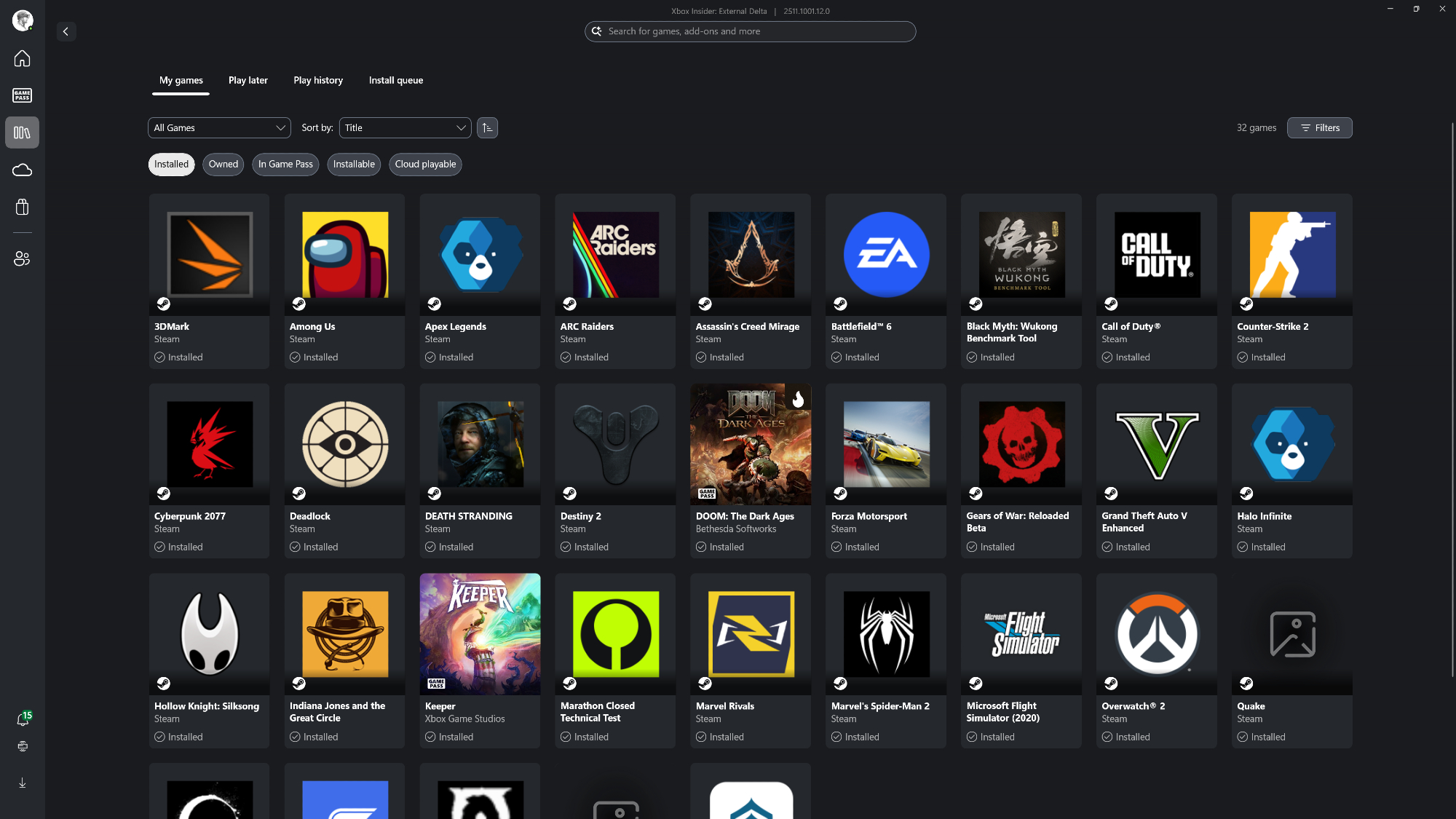Click the downloads arrow icon
1456x819 pixels.
click(23, 783)
